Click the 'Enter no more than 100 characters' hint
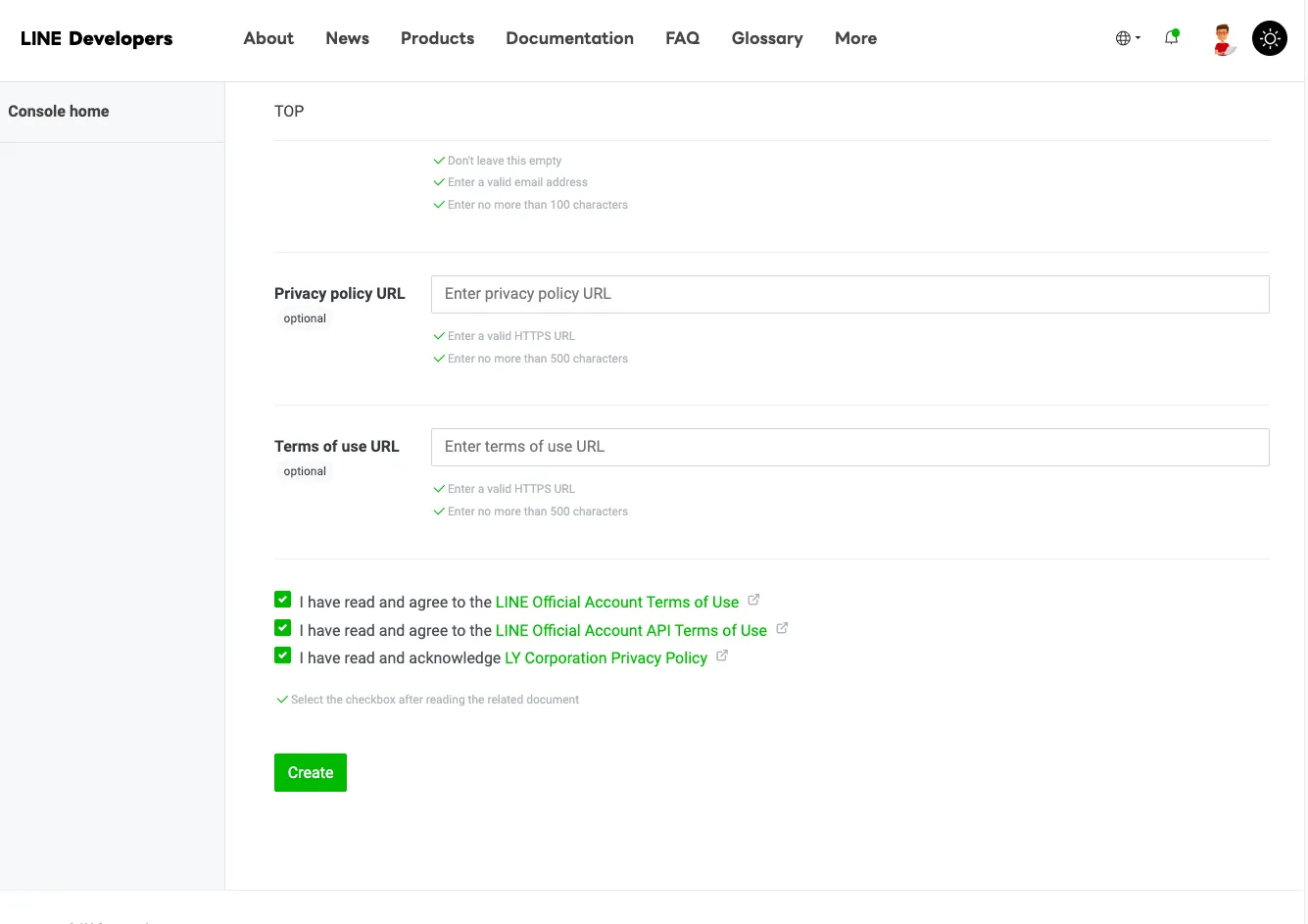 click(538, 205)
